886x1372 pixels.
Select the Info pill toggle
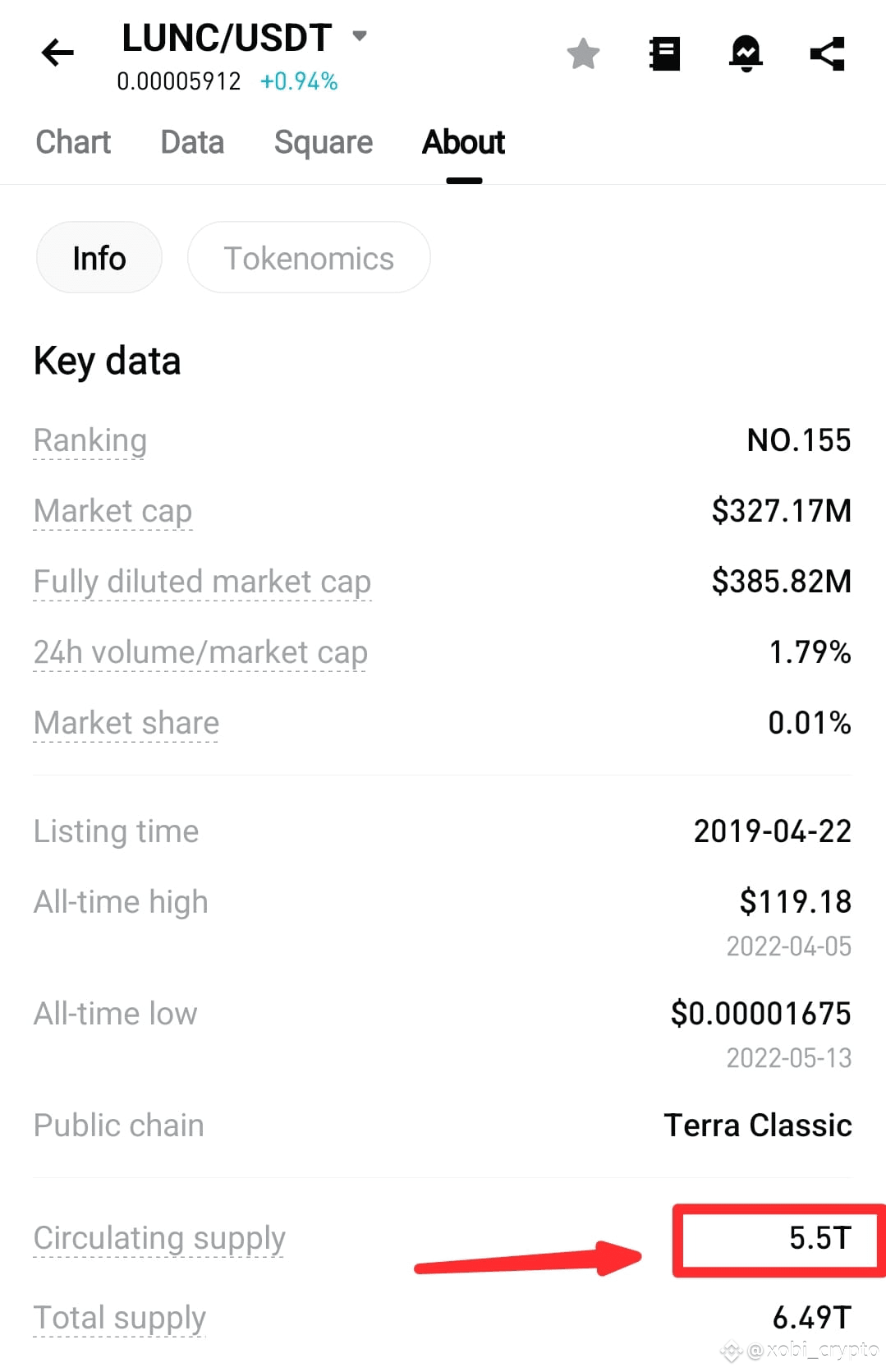pos(99,258)
